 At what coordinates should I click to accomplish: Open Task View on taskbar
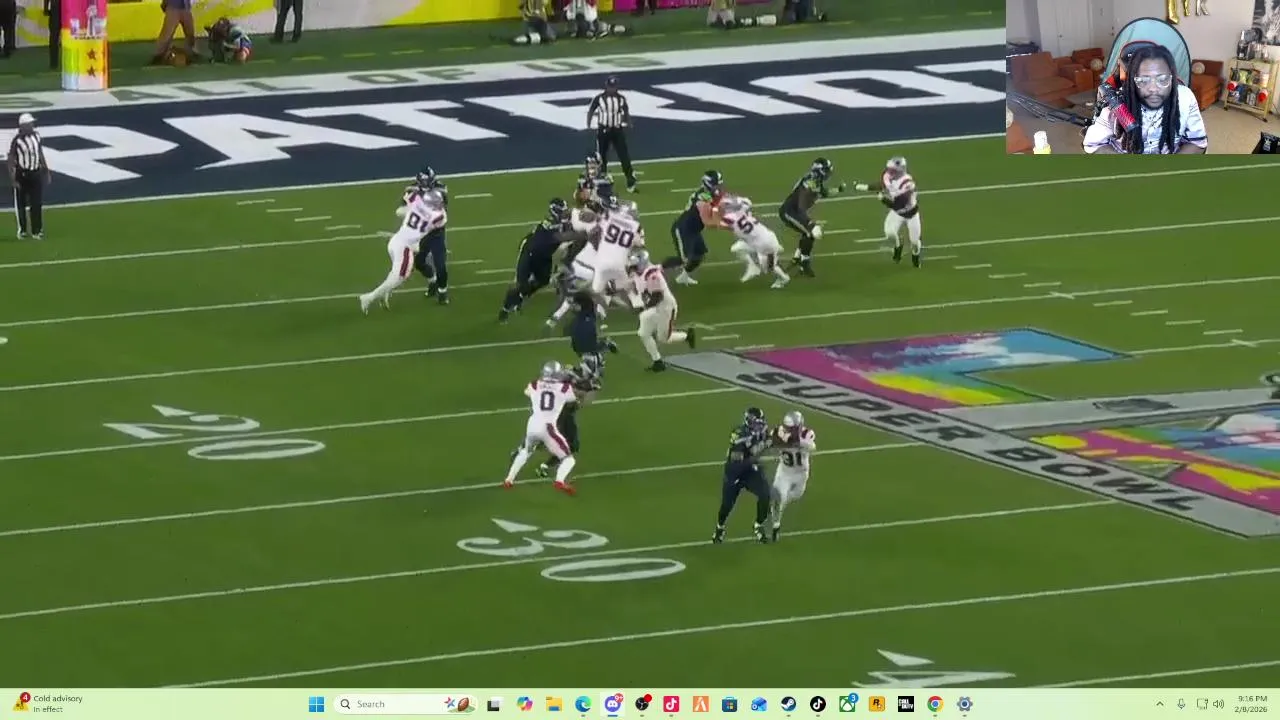493,704
